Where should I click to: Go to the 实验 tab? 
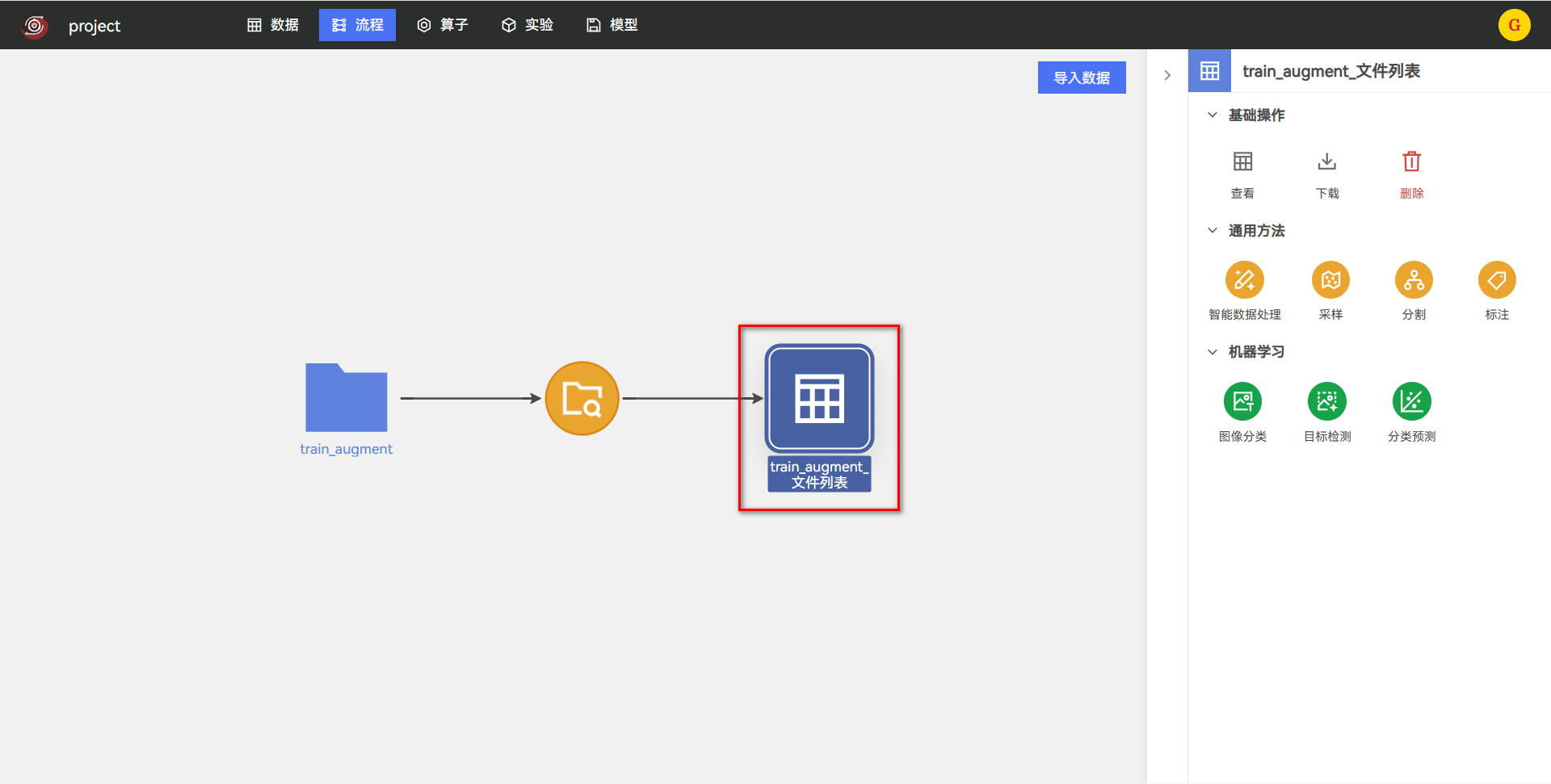click(x=528, y=25)
